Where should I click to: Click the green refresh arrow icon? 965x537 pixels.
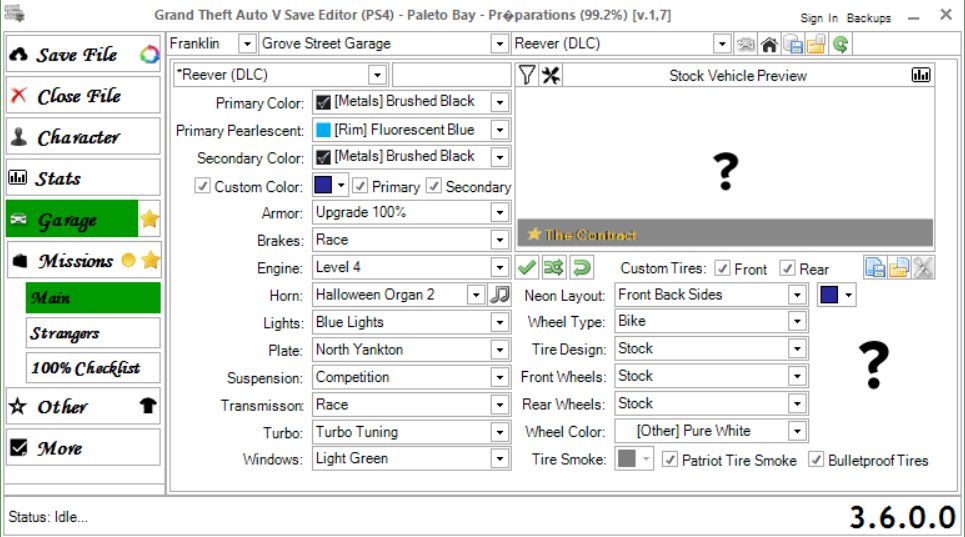click(841, 44)
